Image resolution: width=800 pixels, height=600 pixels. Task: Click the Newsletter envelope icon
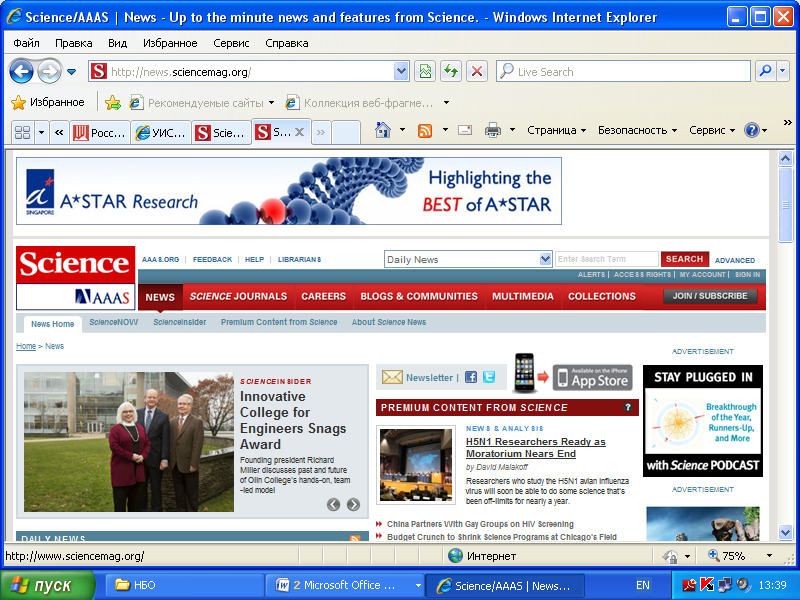pos(392,377)
